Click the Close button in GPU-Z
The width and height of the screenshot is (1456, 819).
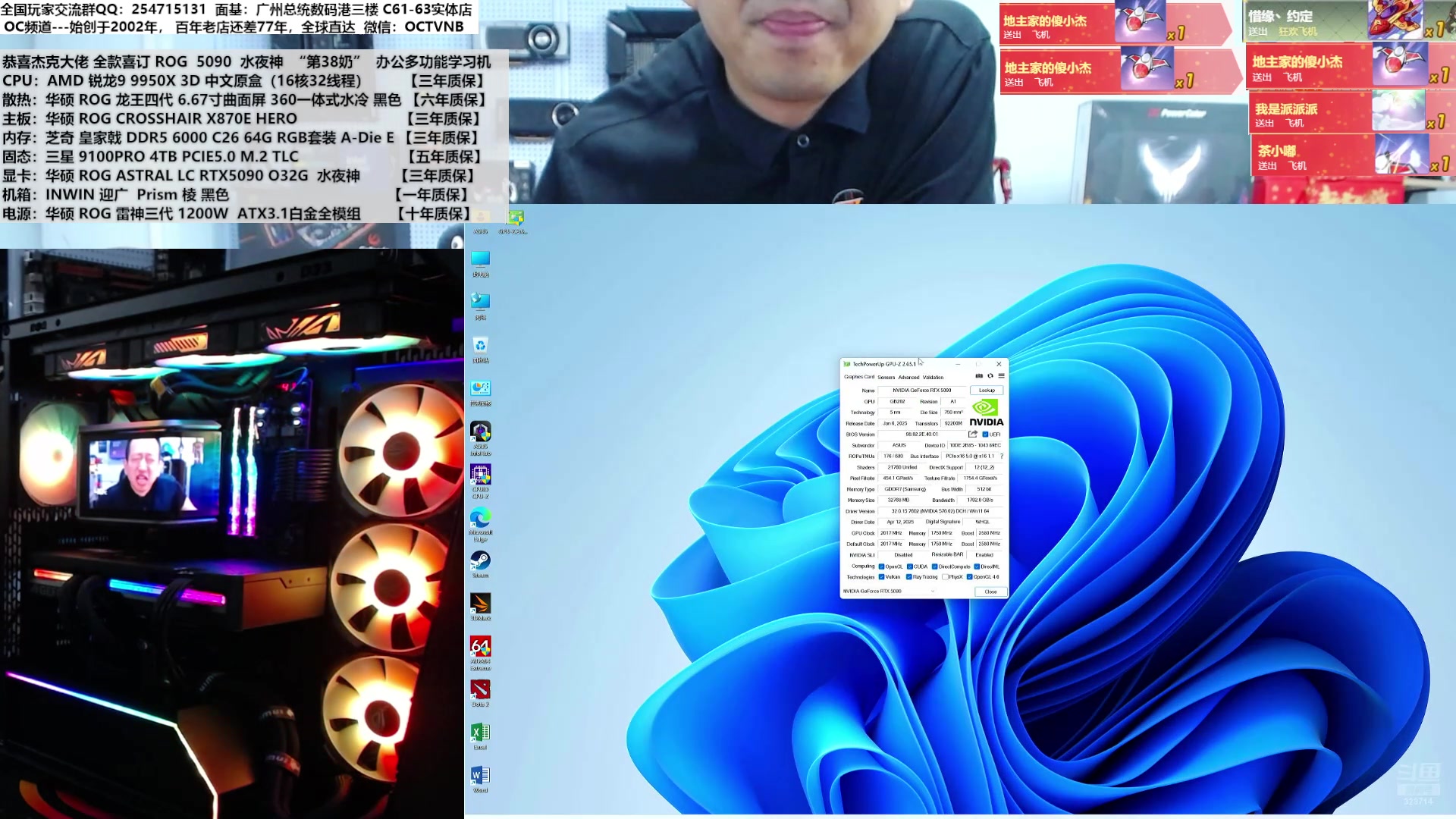click(990, 591)
